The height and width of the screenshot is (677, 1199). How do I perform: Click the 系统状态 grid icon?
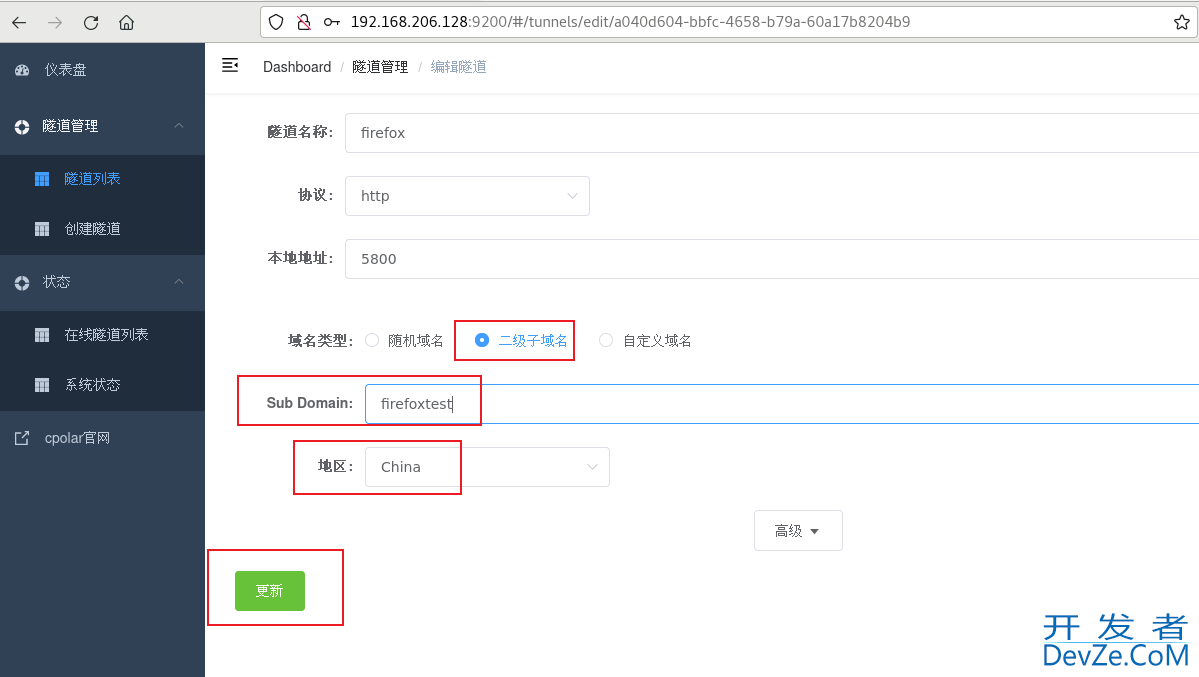(x=42, y=385)
